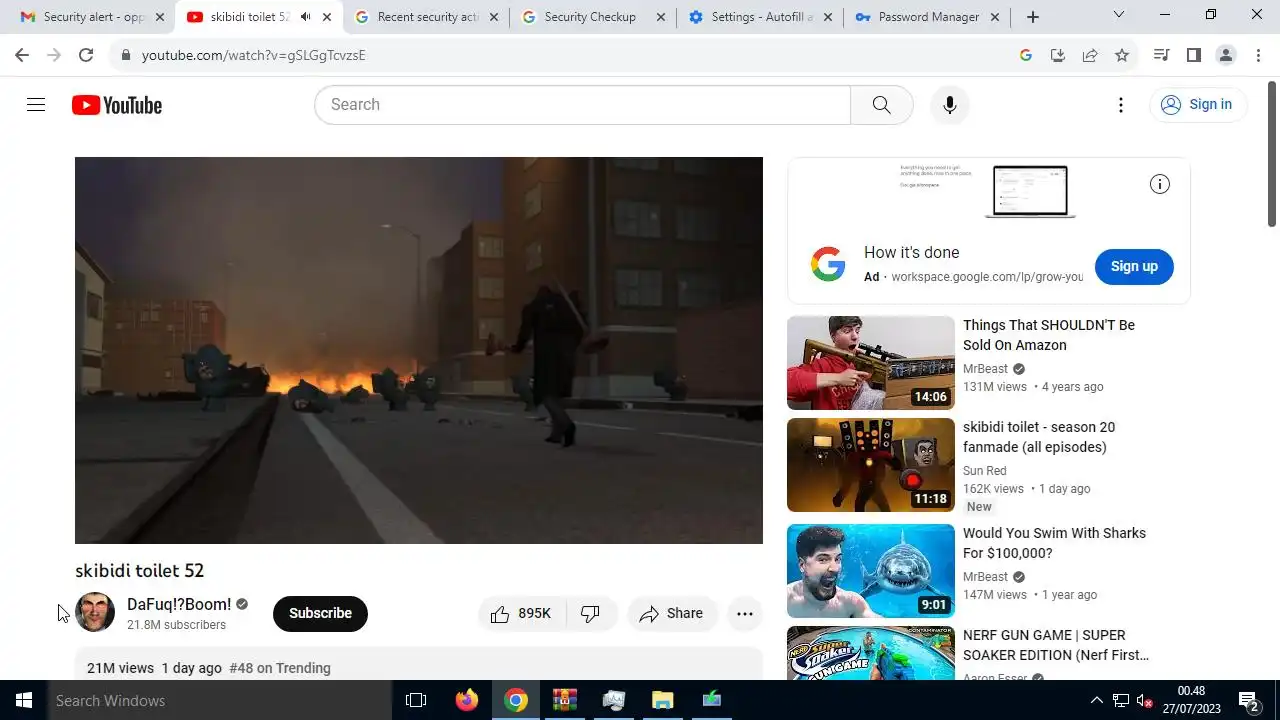Viewport: 1280px width, 720px height.
Task: Expand tab search dropdown arrow
Action: point(1119,15)
